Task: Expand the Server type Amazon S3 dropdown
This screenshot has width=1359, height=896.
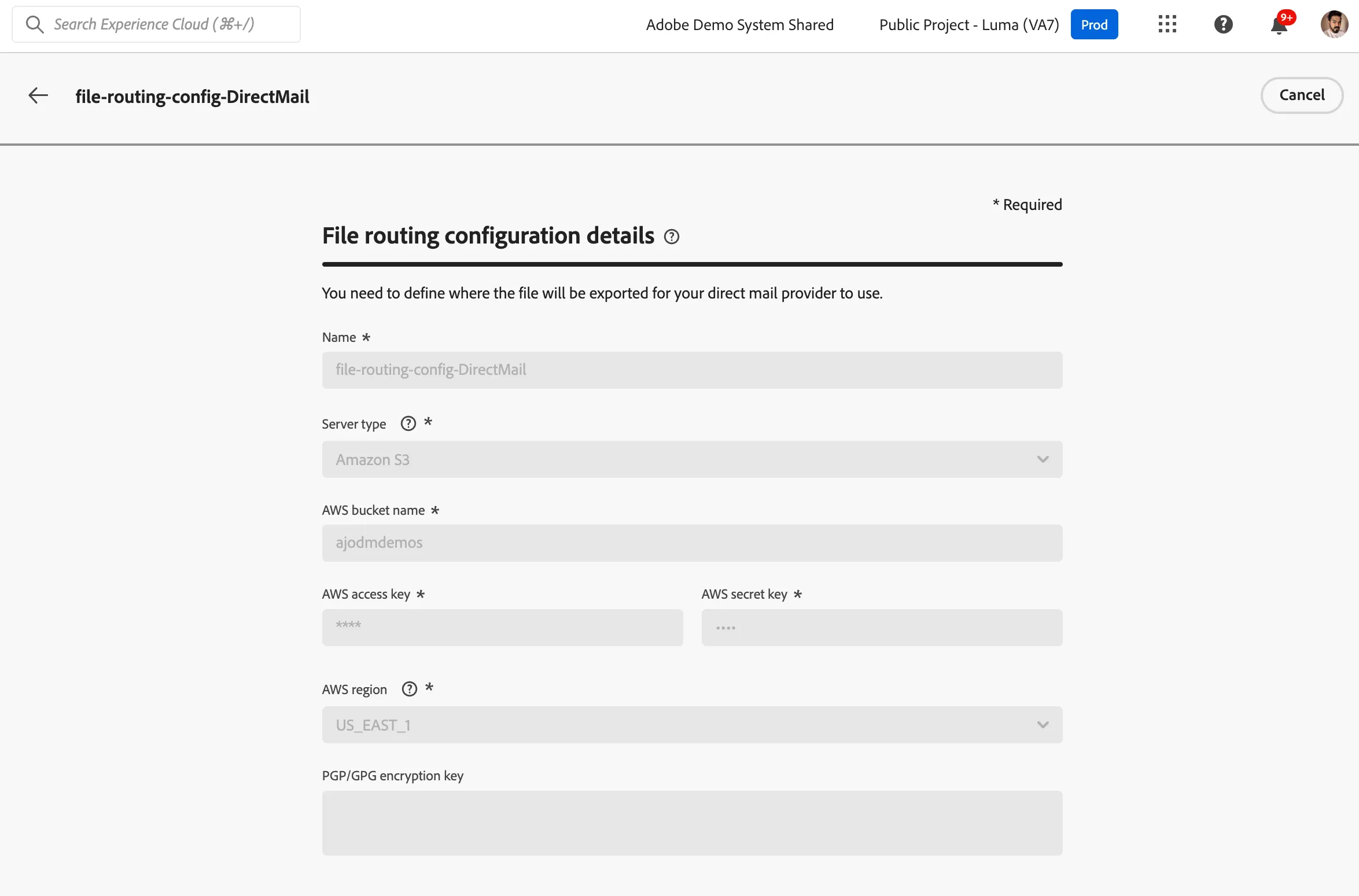Action: coord(692,459)
